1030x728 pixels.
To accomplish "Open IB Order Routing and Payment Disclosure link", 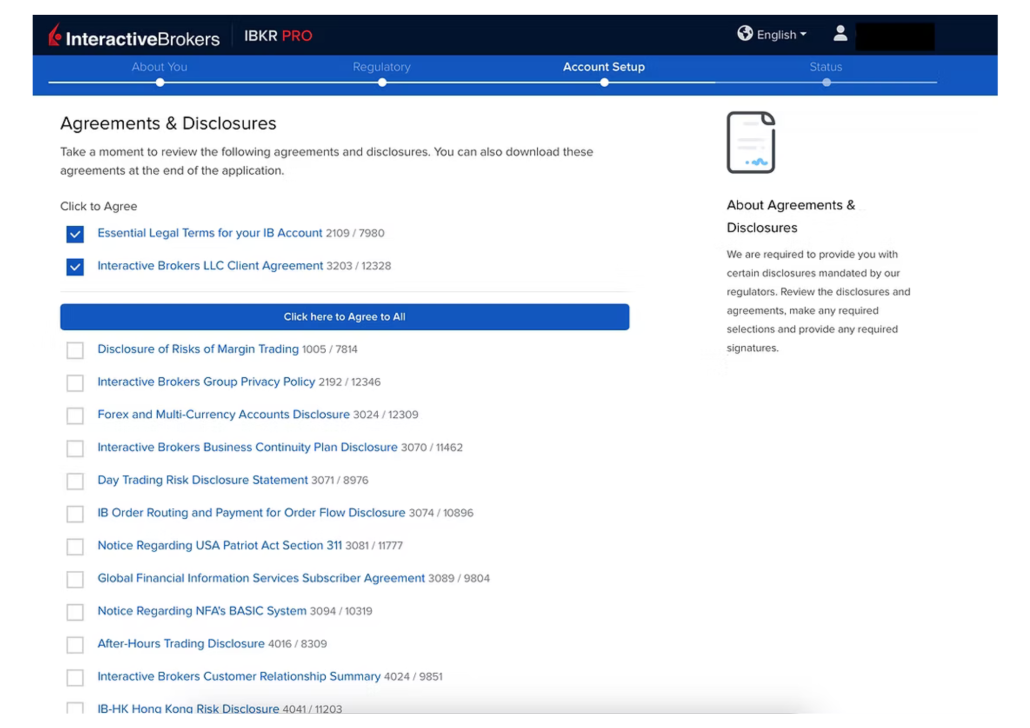I will pos(251,512).
